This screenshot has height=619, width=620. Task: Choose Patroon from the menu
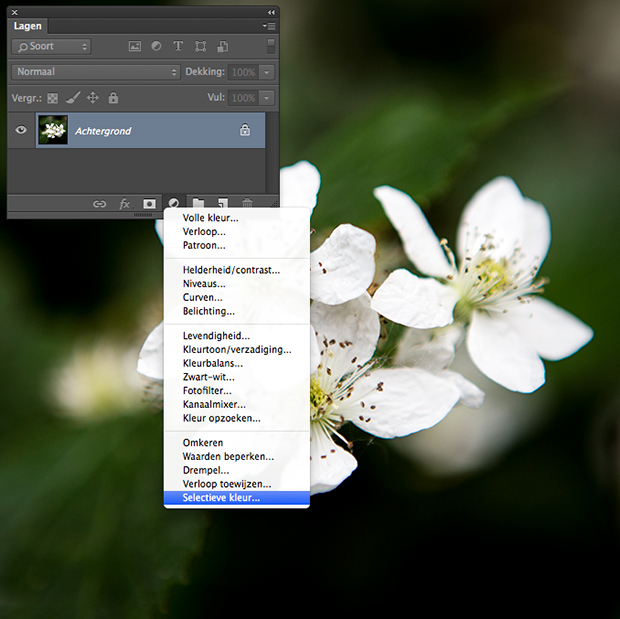[236, 245]
